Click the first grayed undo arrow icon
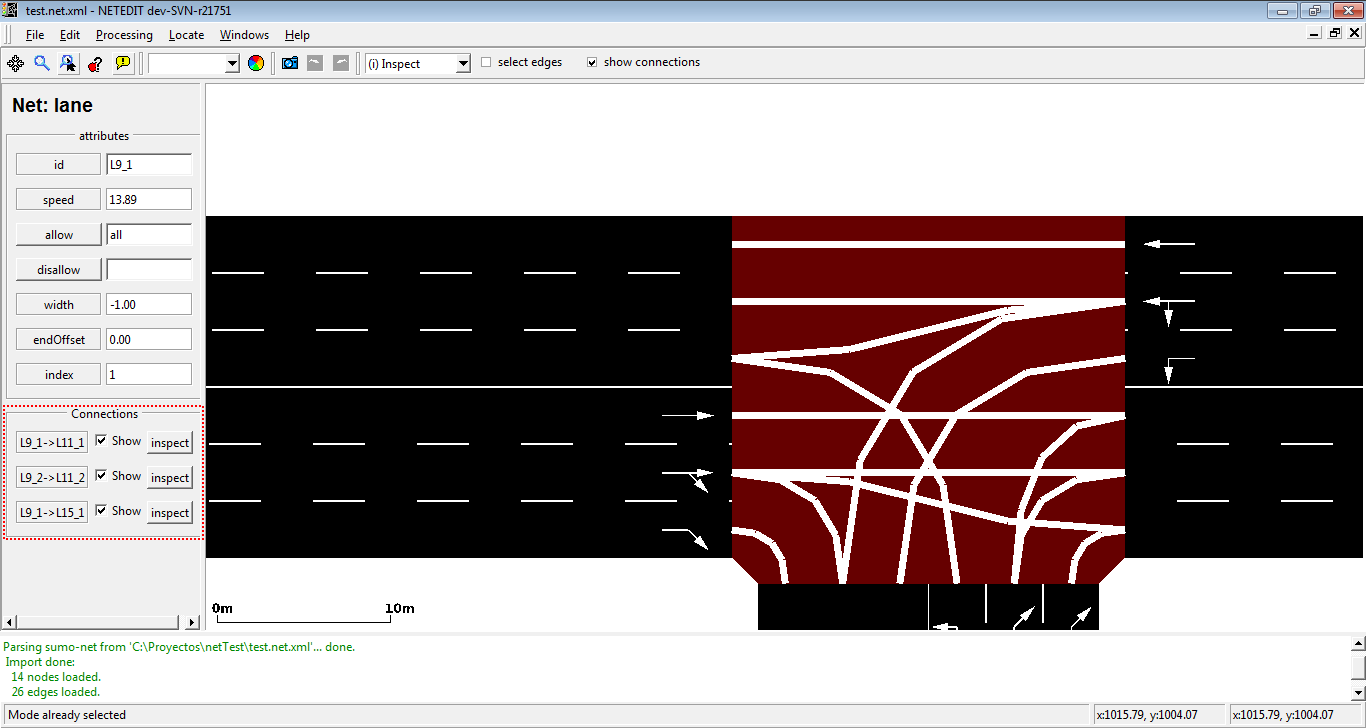Screen dimensions: 1366x728 coord(315,63)
